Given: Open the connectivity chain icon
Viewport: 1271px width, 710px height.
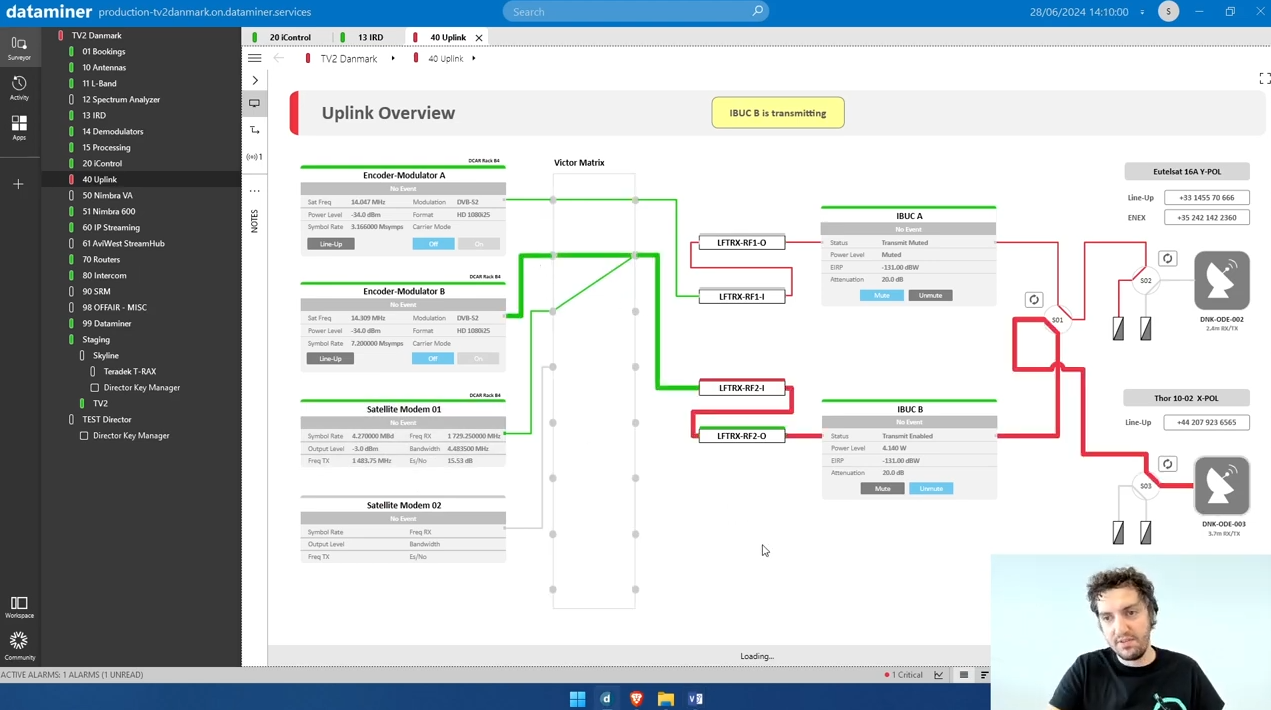Looking at the screenshot, I should click(255, 130).
